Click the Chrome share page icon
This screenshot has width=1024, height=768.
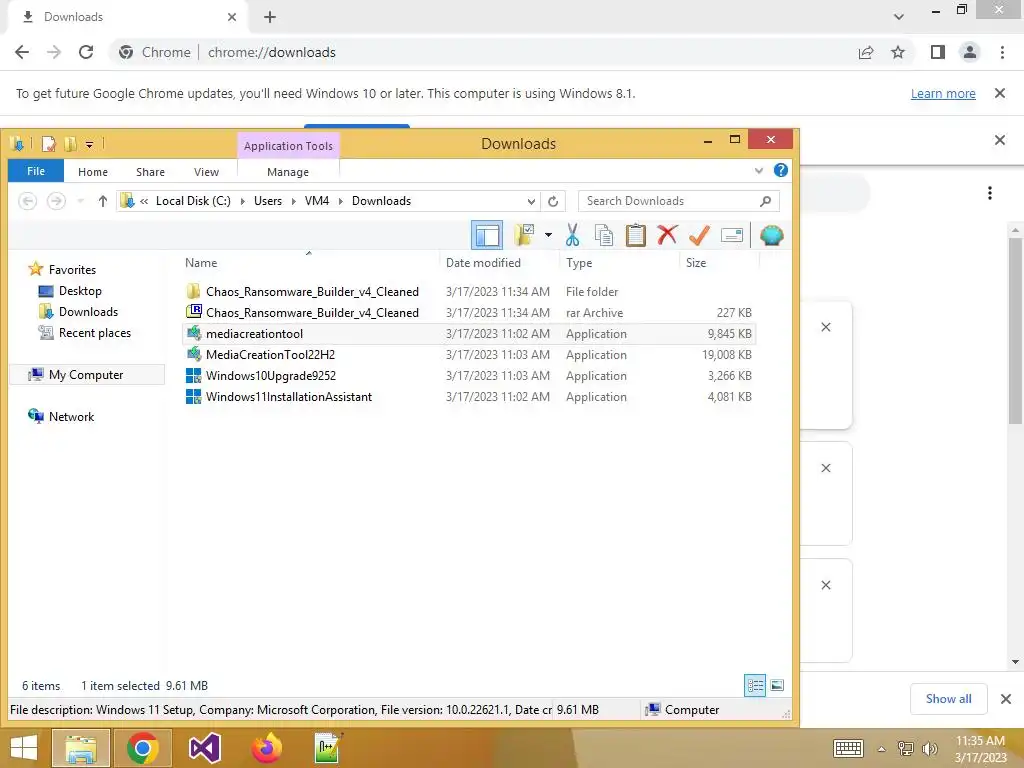[x=866, y=52]
